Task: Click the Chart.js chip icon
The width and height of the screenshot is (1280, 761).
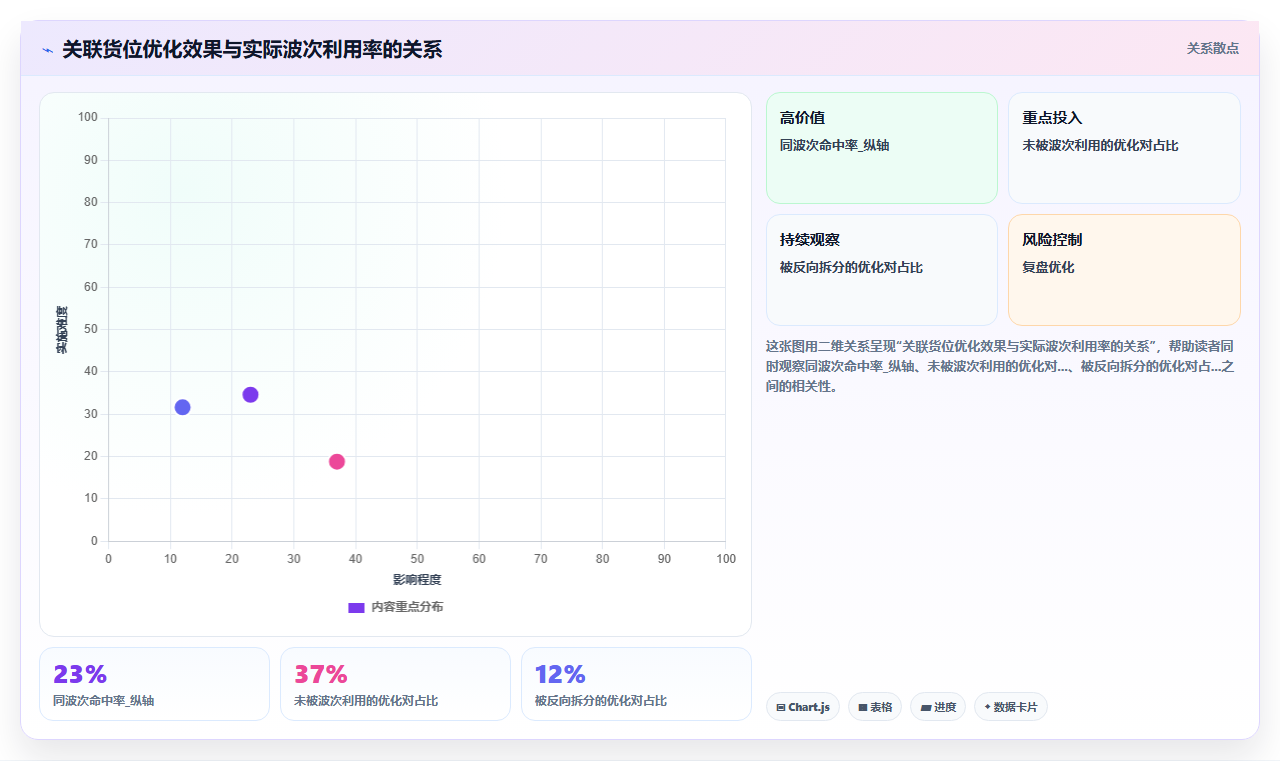Action: tap(781, 707)
